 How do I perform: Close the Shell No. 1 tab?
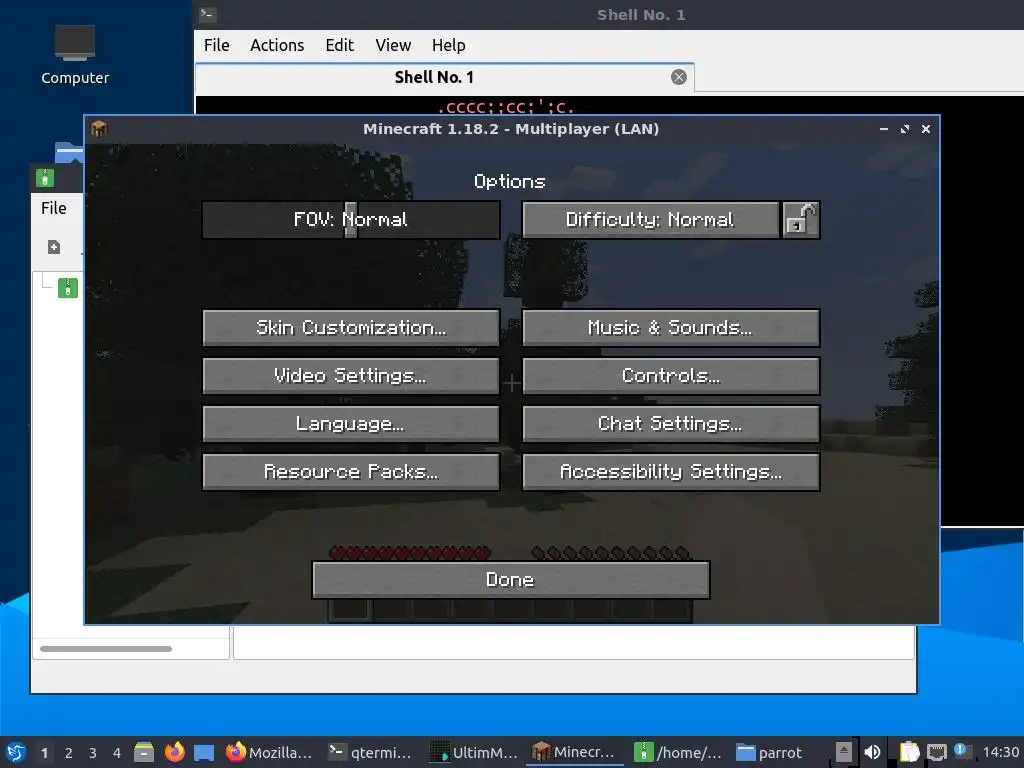679,77
